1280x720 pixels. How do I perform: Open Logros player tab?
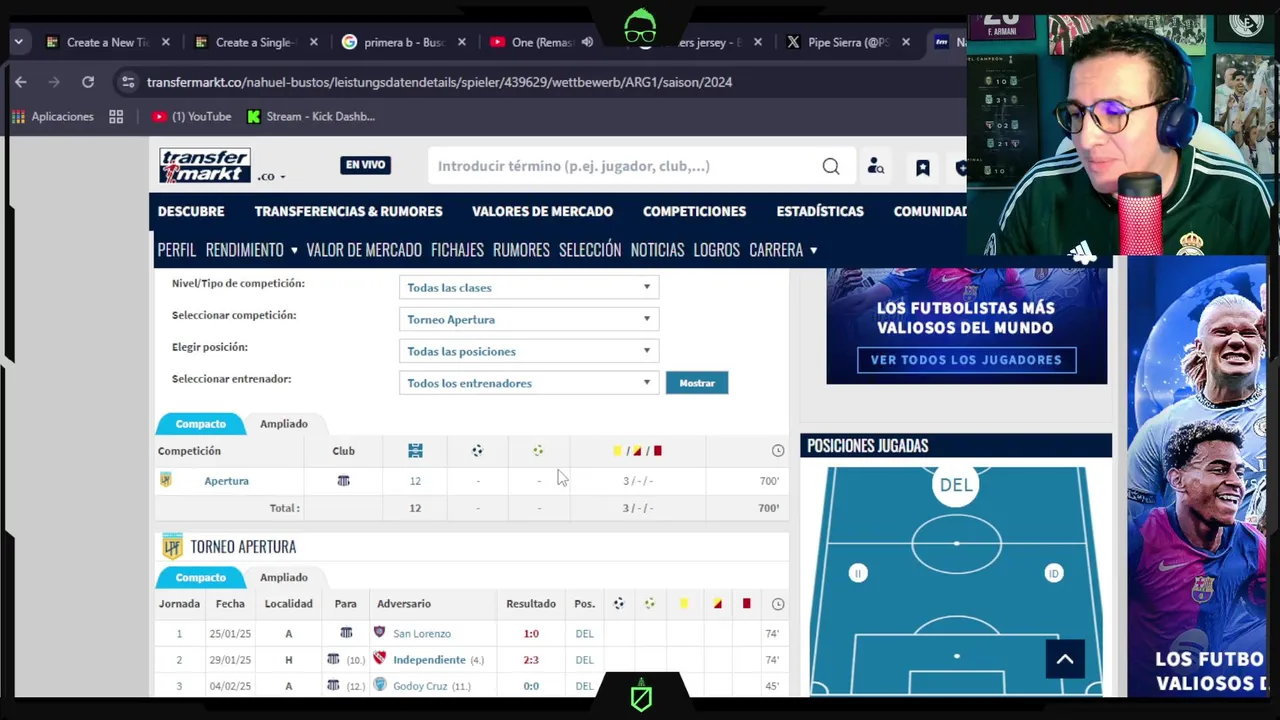coord(716,250)
